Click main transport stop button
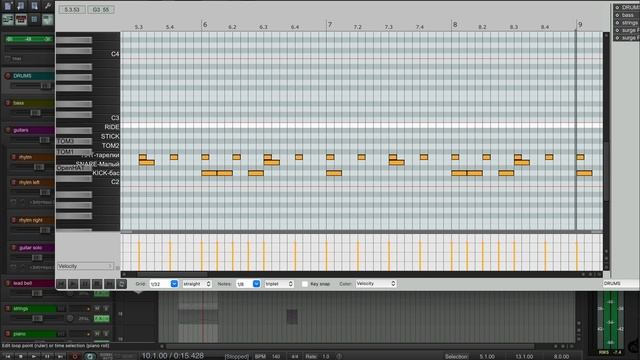Image resolution: width=640 pixels, height=360 pixels. pyautogui.click(x=21, y=356)
